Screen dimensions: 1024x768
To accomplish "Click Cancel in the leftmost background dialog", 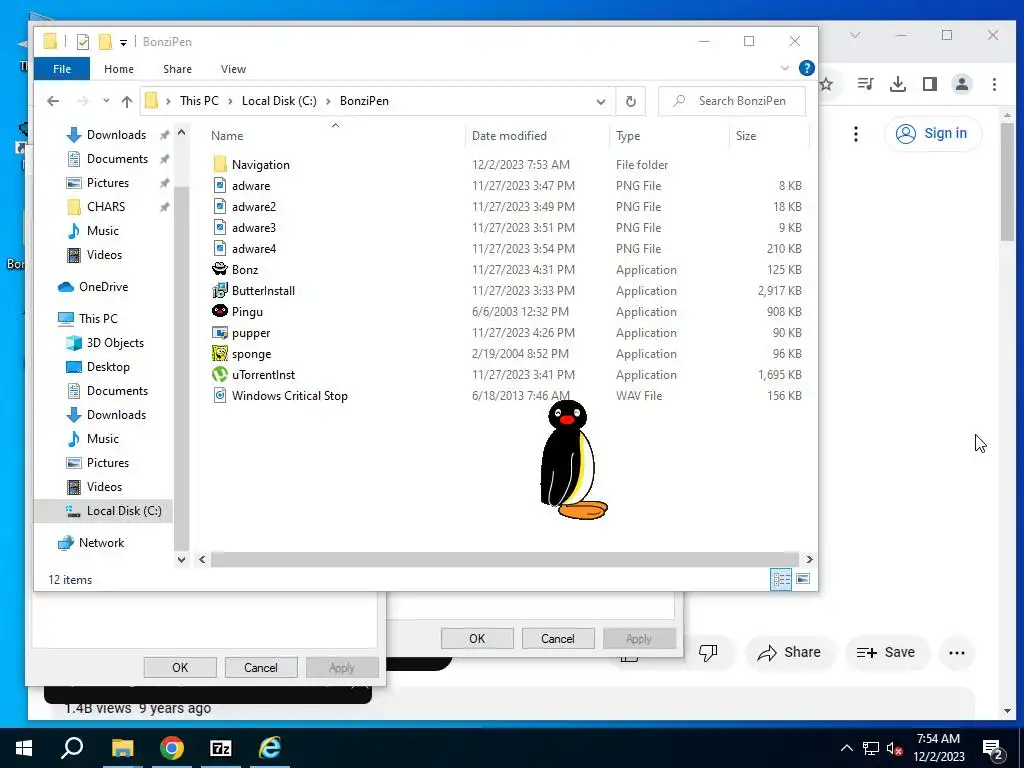I will (261, 667).
